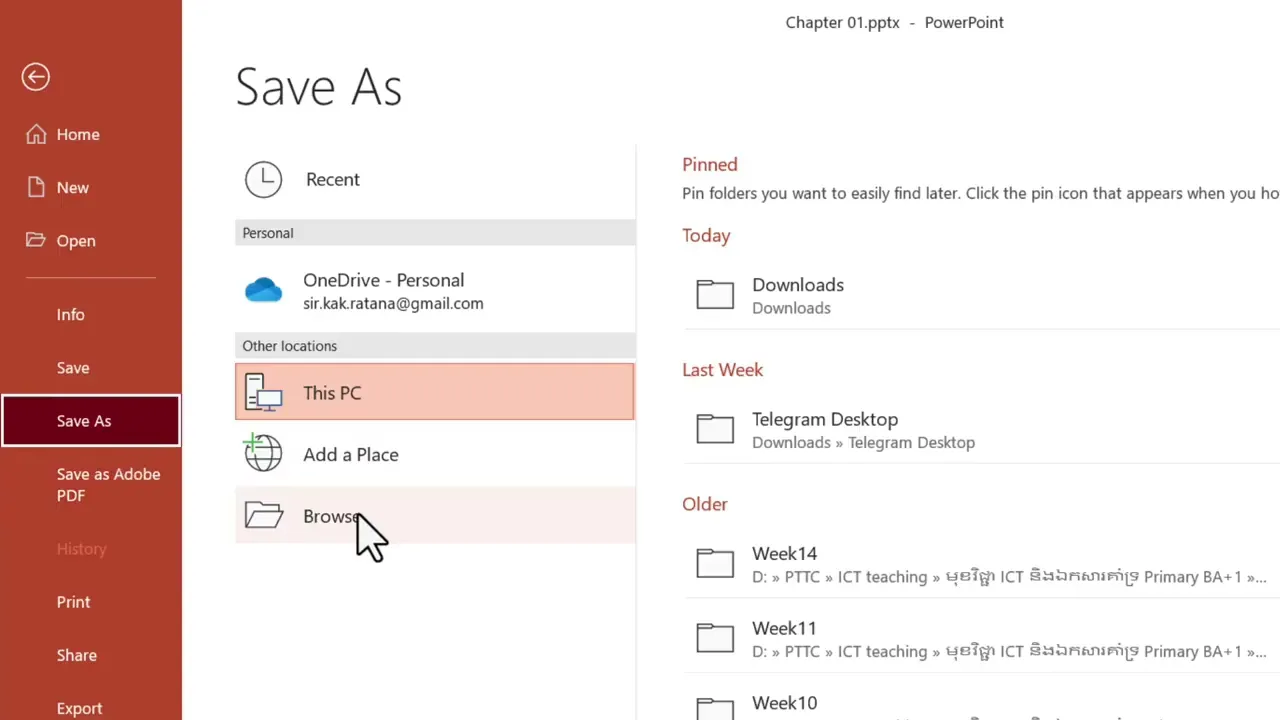The height and width of the screenshot is (720, 1280).
Task: Click the Telegram Desktop folder icon
Action: tap(715, 428)
